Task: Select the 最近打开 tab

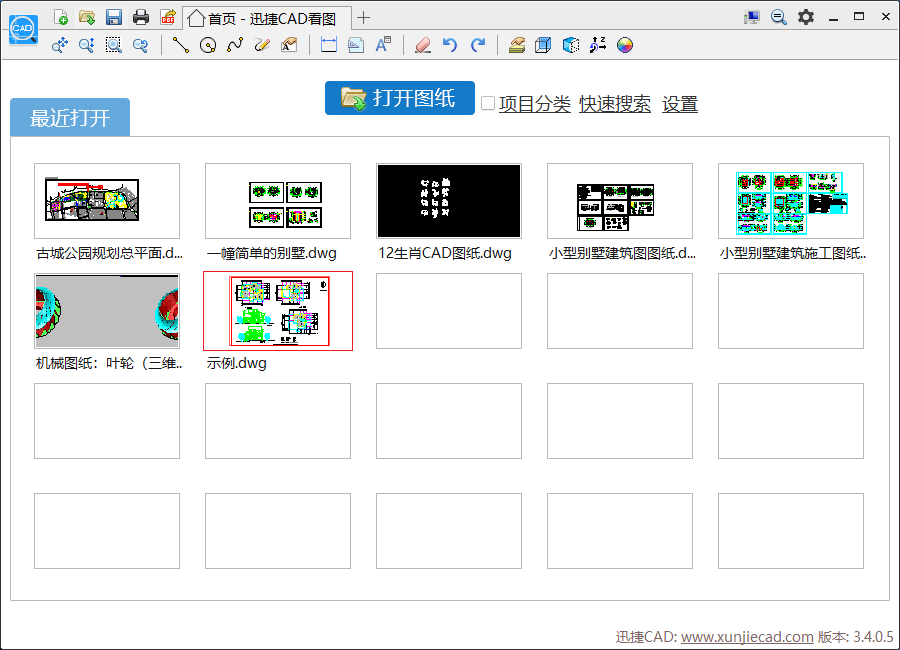Action: coord(70,117)
